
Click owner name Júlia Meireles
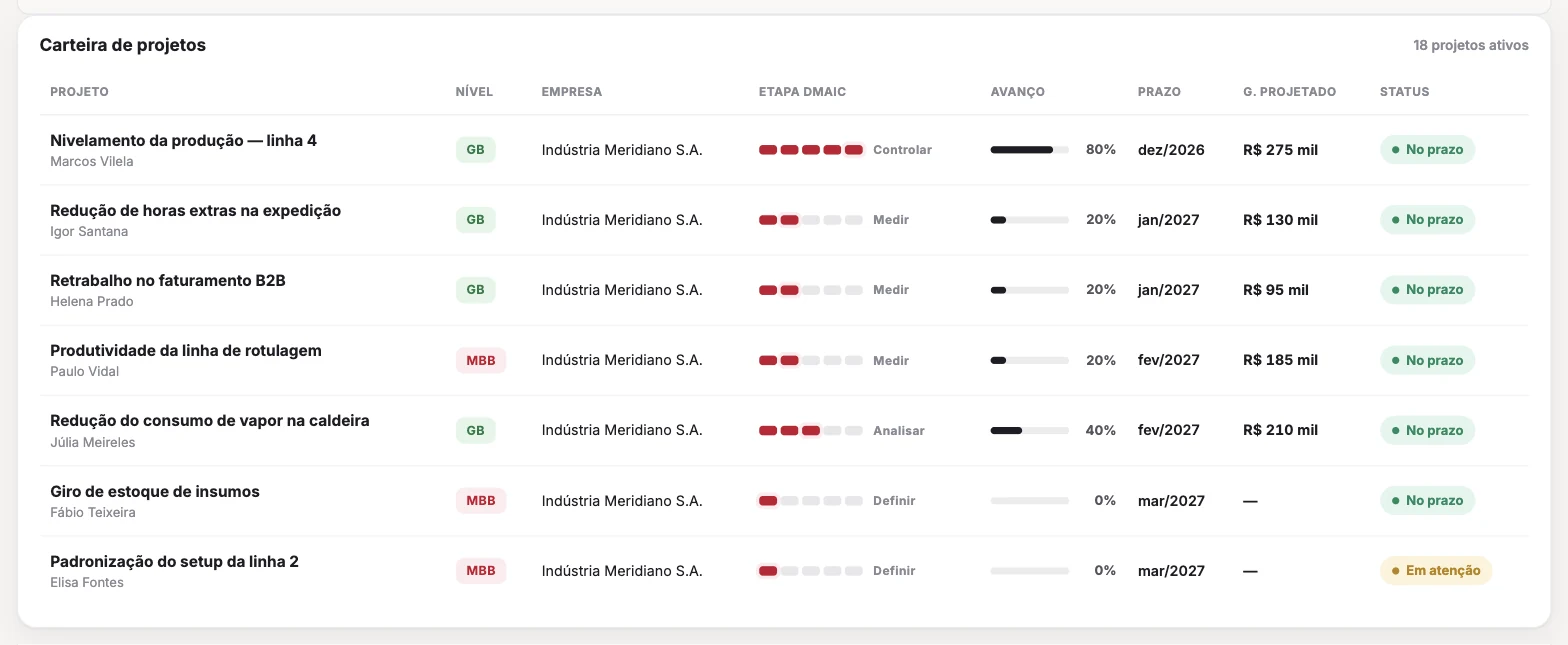[93, 443]
